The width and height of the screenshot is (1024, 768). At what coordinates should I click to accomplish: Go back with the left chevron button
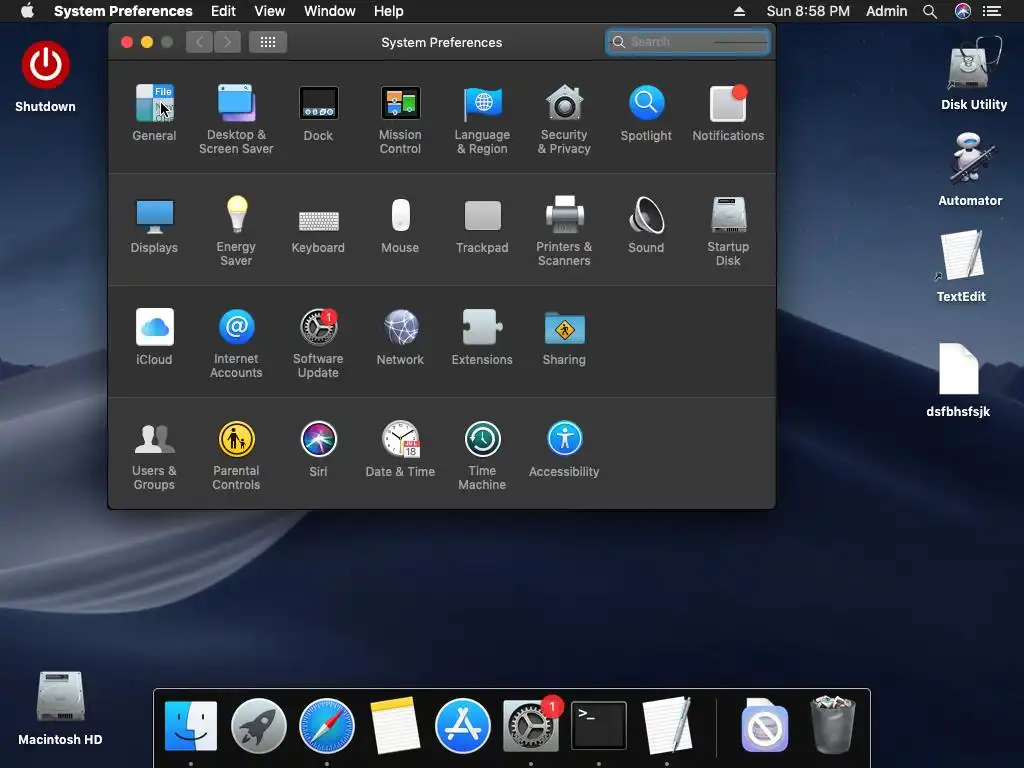pyautogui.click(x=199, y=42)
